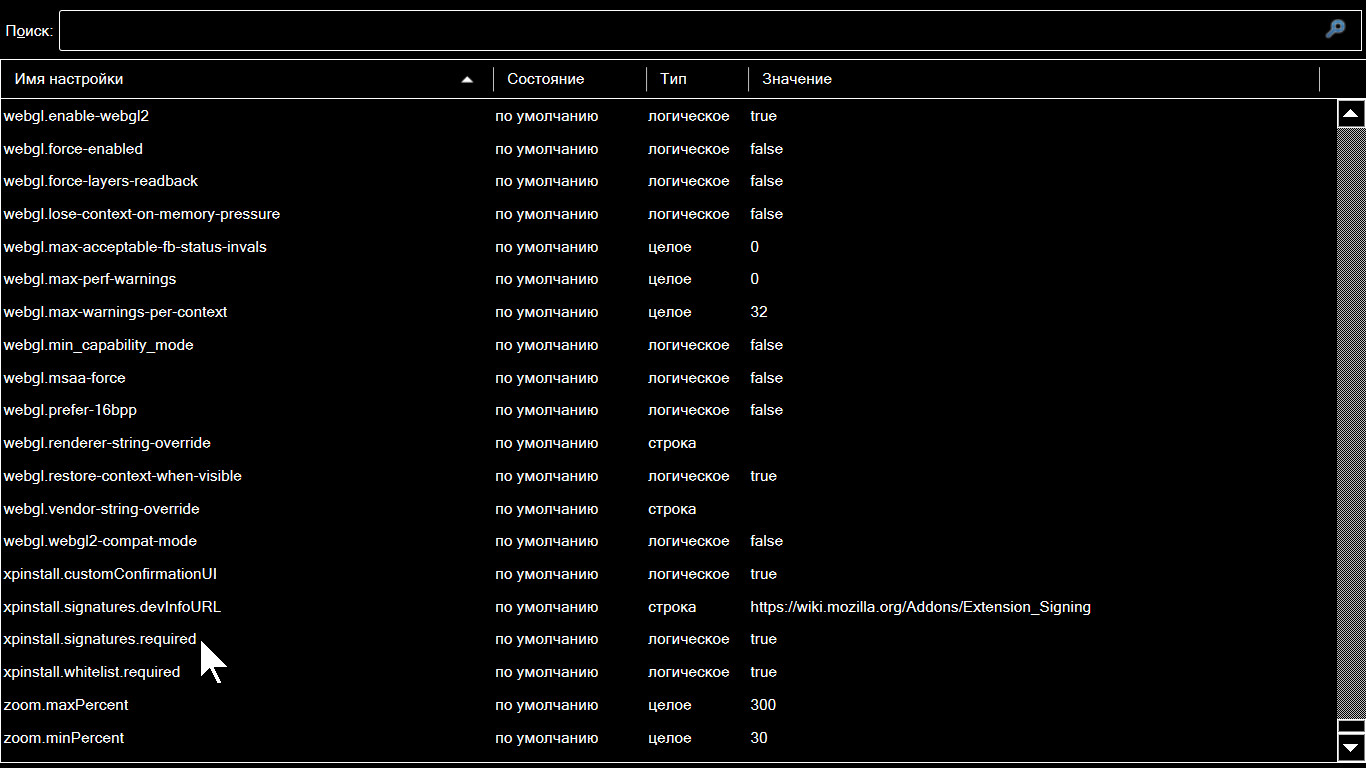Click по умолчанию state of webgl.force-enabled
The width and height of the screenshot is (1366, 768).
click(547, 149)
